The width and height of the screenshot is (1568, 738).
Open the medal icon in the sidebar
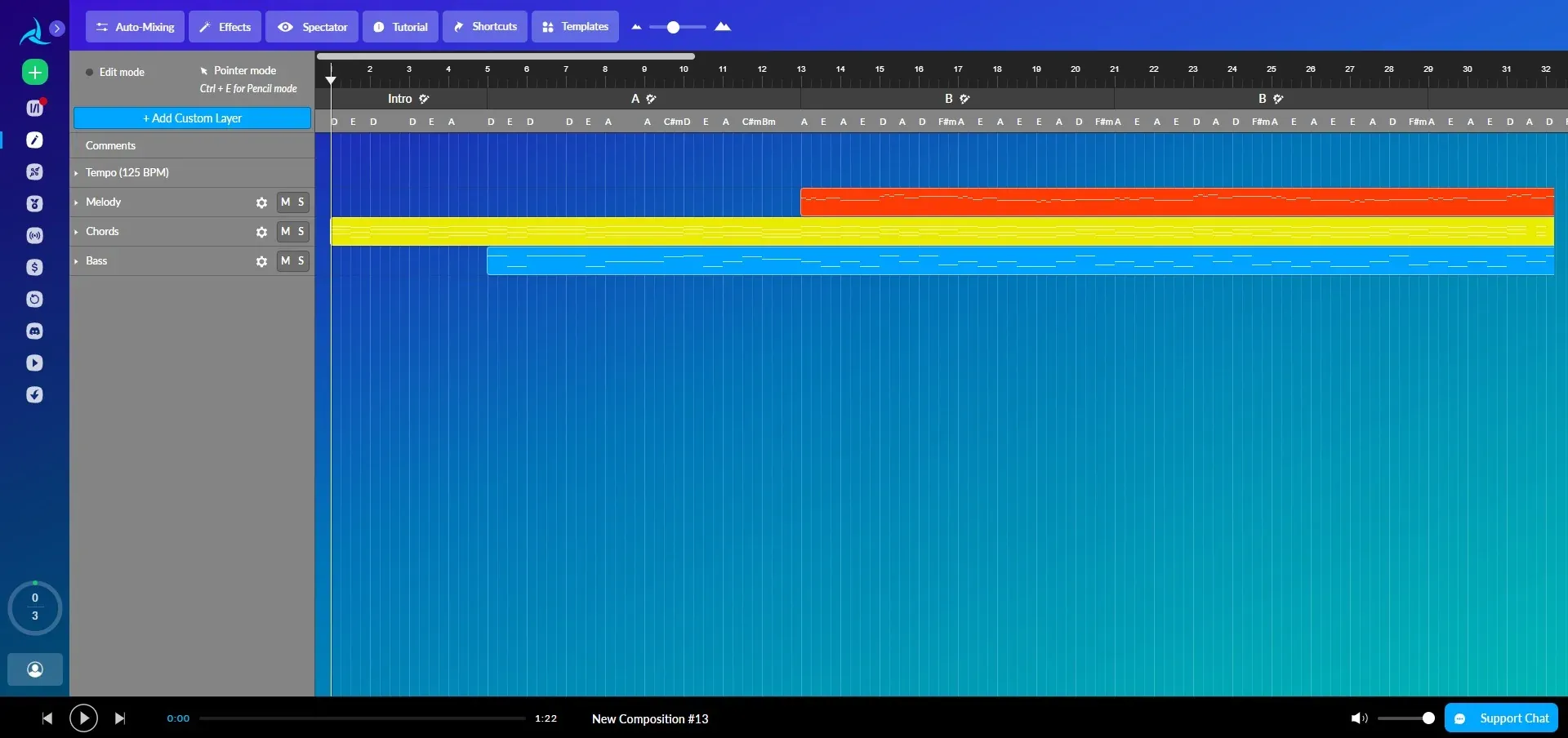click(34, 204)
